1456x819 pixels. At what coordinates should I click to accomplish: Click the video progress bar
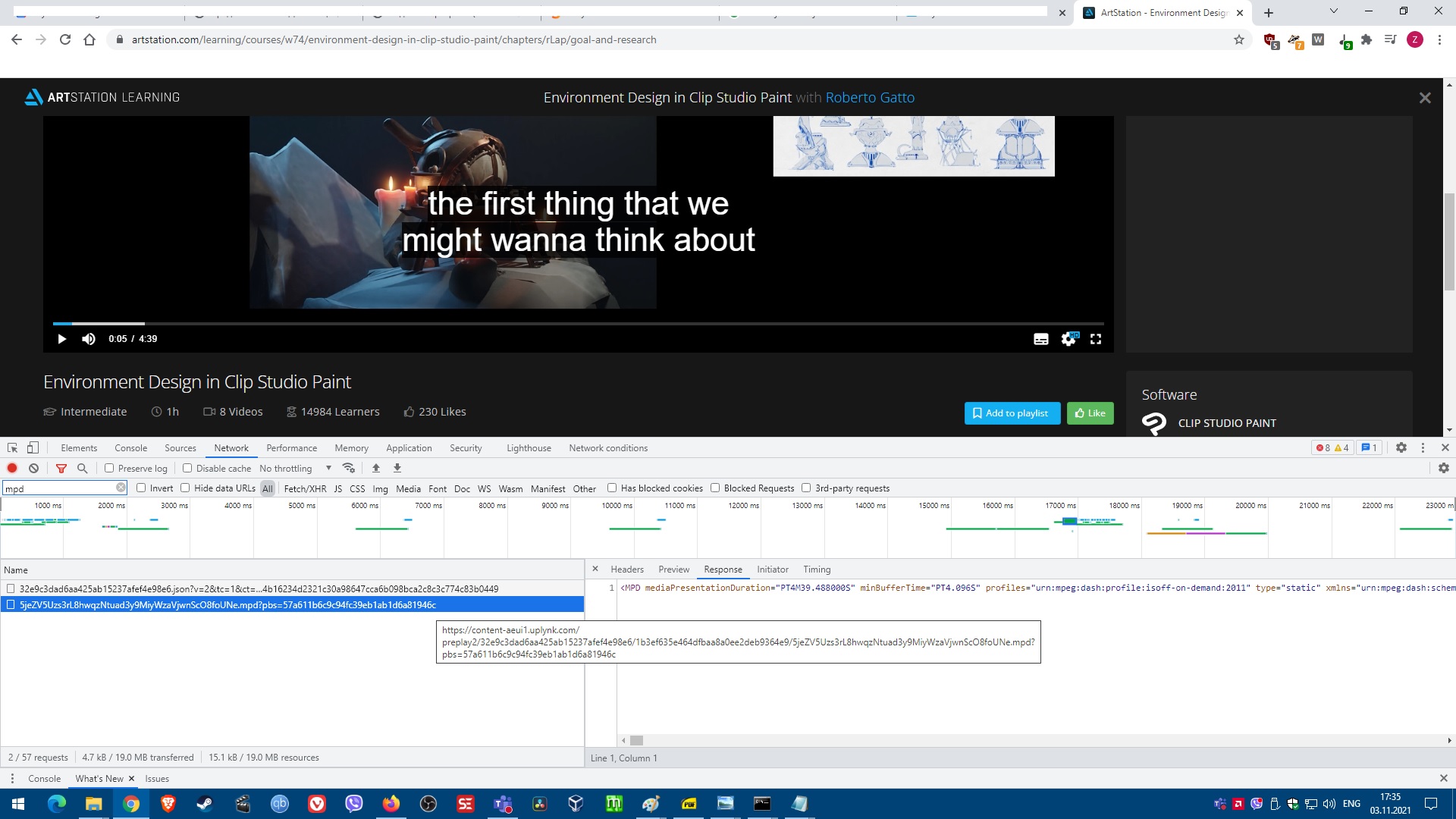(576, 324)
